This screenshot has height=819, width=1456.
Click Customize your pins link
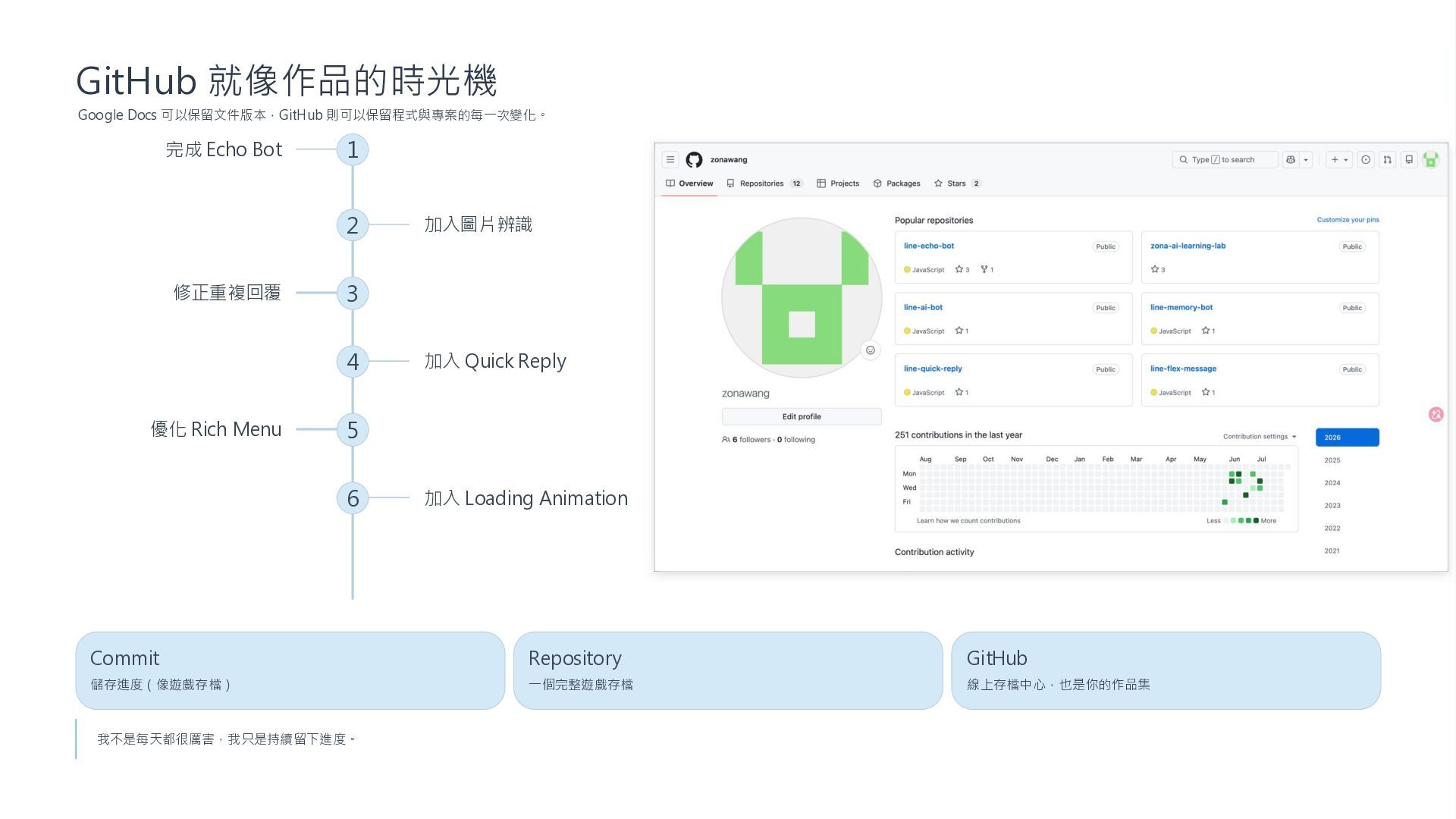coord(1348,220)
